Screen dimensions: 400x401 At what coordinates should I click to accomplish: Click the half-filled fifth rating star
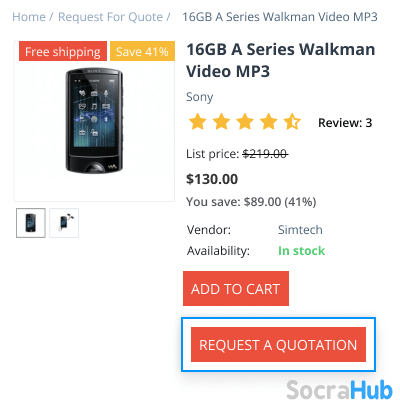[292, 122]
